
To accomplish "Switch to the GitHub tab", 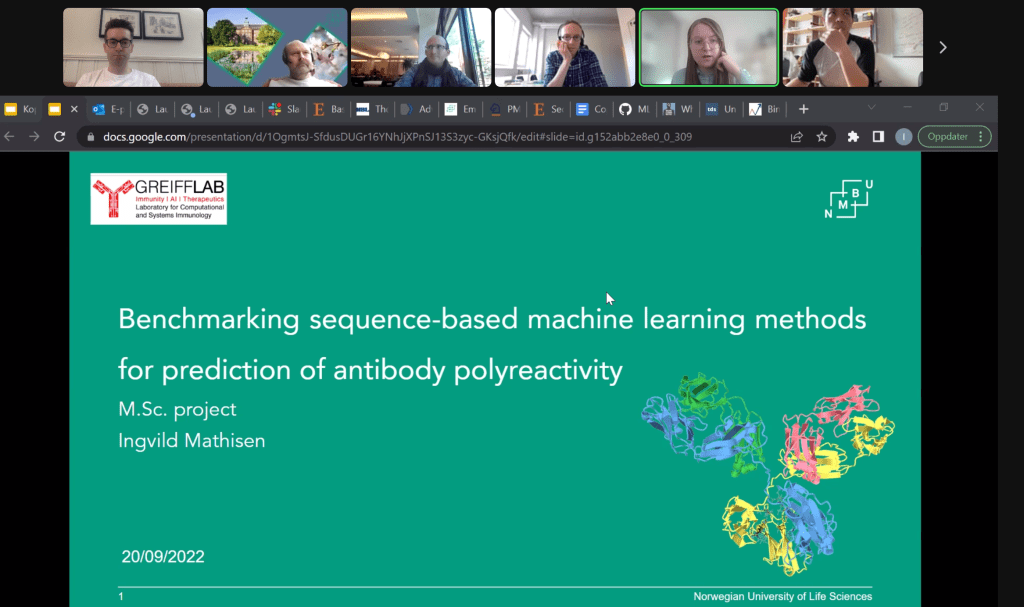I will 634,109.
